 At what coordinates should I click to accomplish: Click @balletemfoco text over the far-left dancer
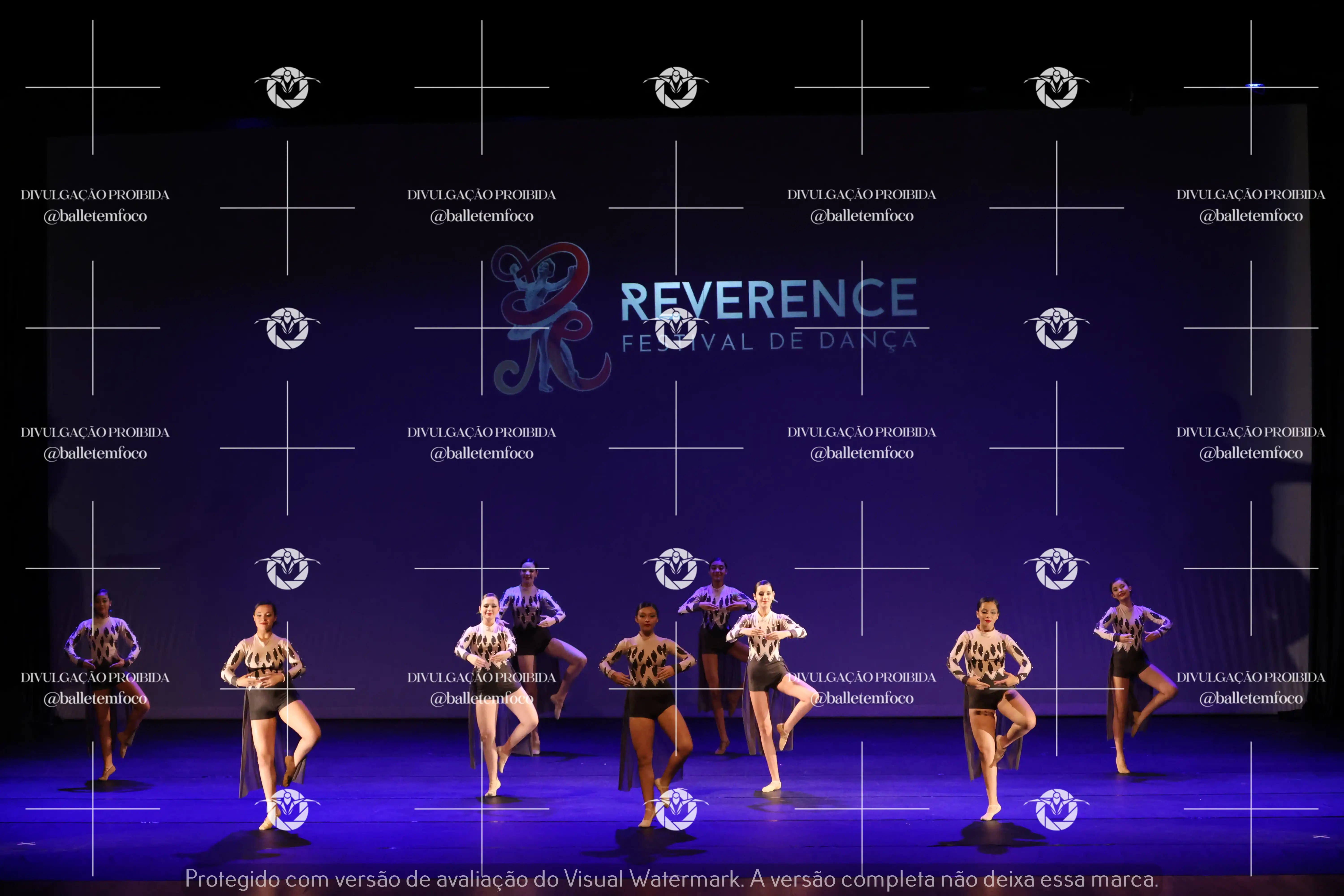(95, 698)
